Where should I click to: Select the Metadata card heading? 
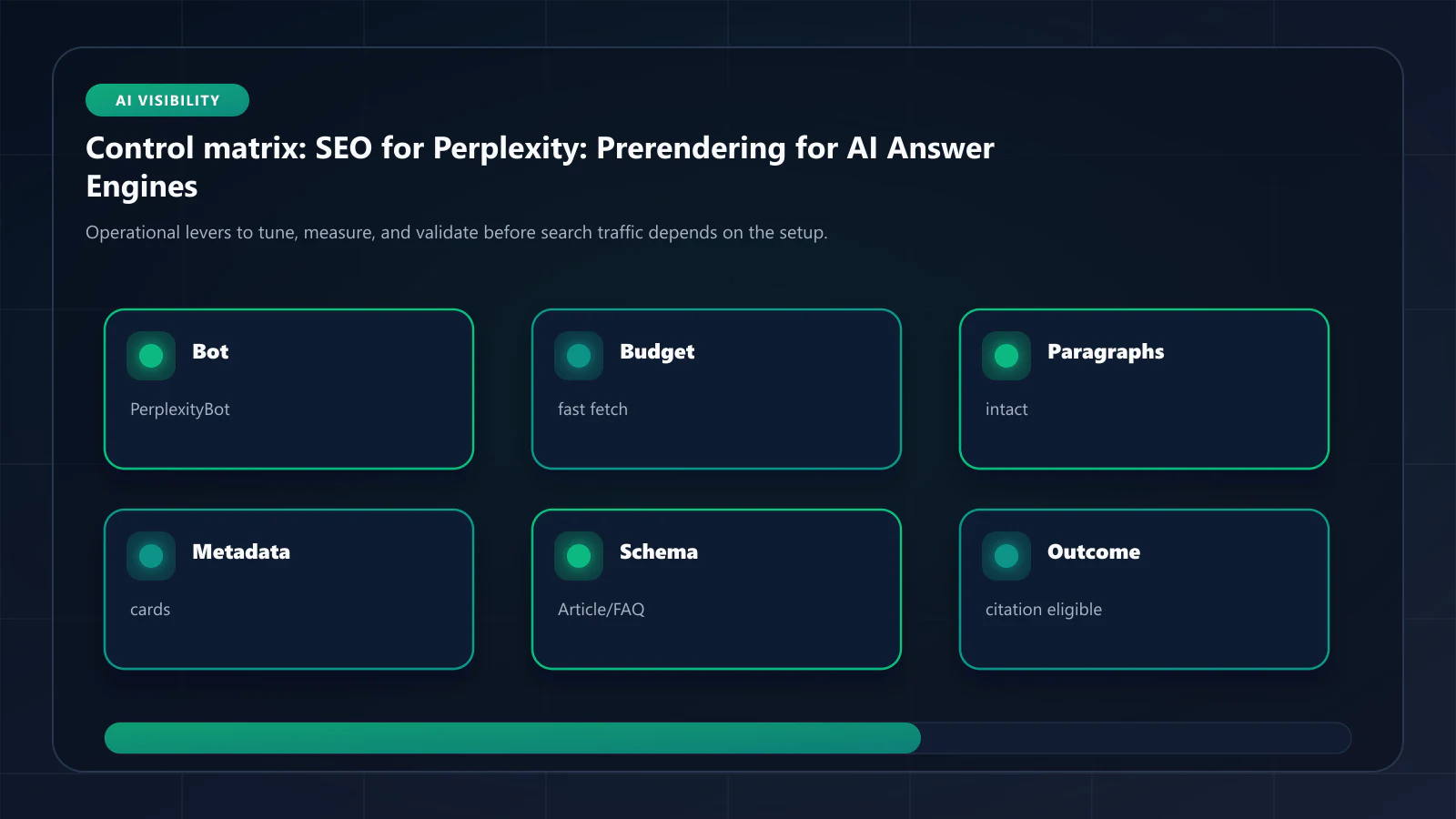click(x=241, y=551)
